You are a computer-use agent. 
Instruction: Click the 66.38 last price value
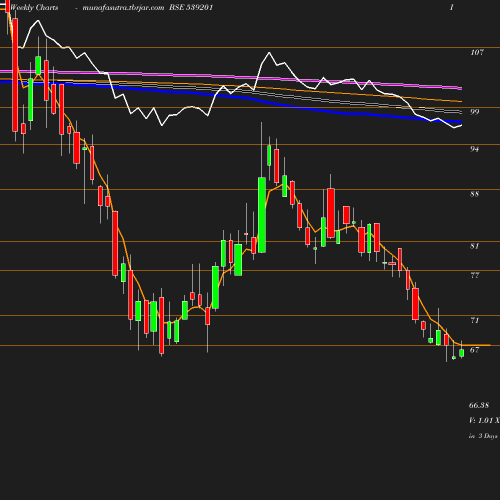[x=479, y=405]
